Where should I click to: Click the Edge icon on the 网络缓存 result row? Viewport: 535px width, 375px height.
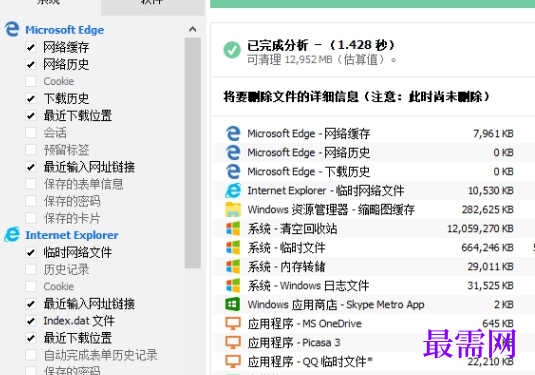coord(233,133)
